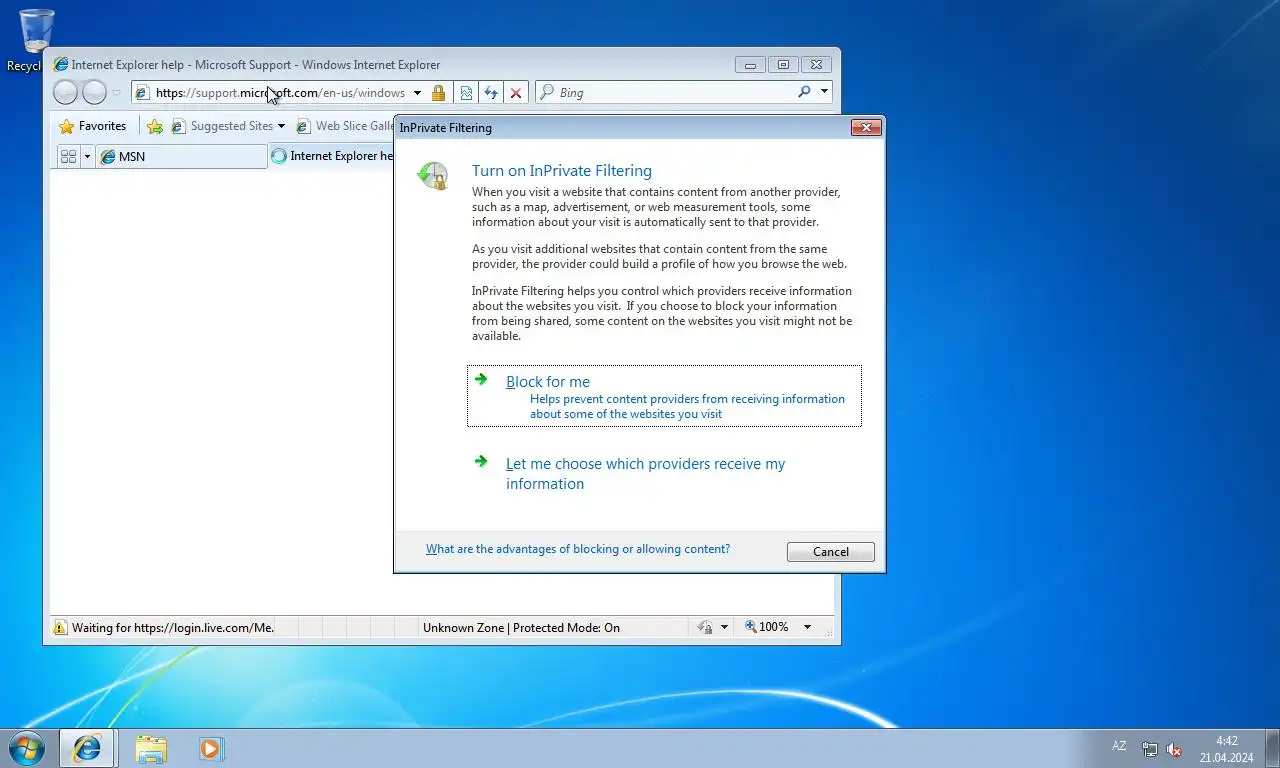Click the InPrivate Filtering dialog icon

pos(432,176)
